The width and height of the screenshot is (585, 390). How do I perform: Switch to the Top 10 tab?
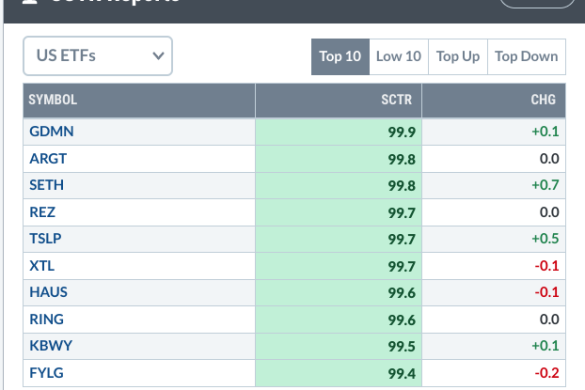(340, 57)
